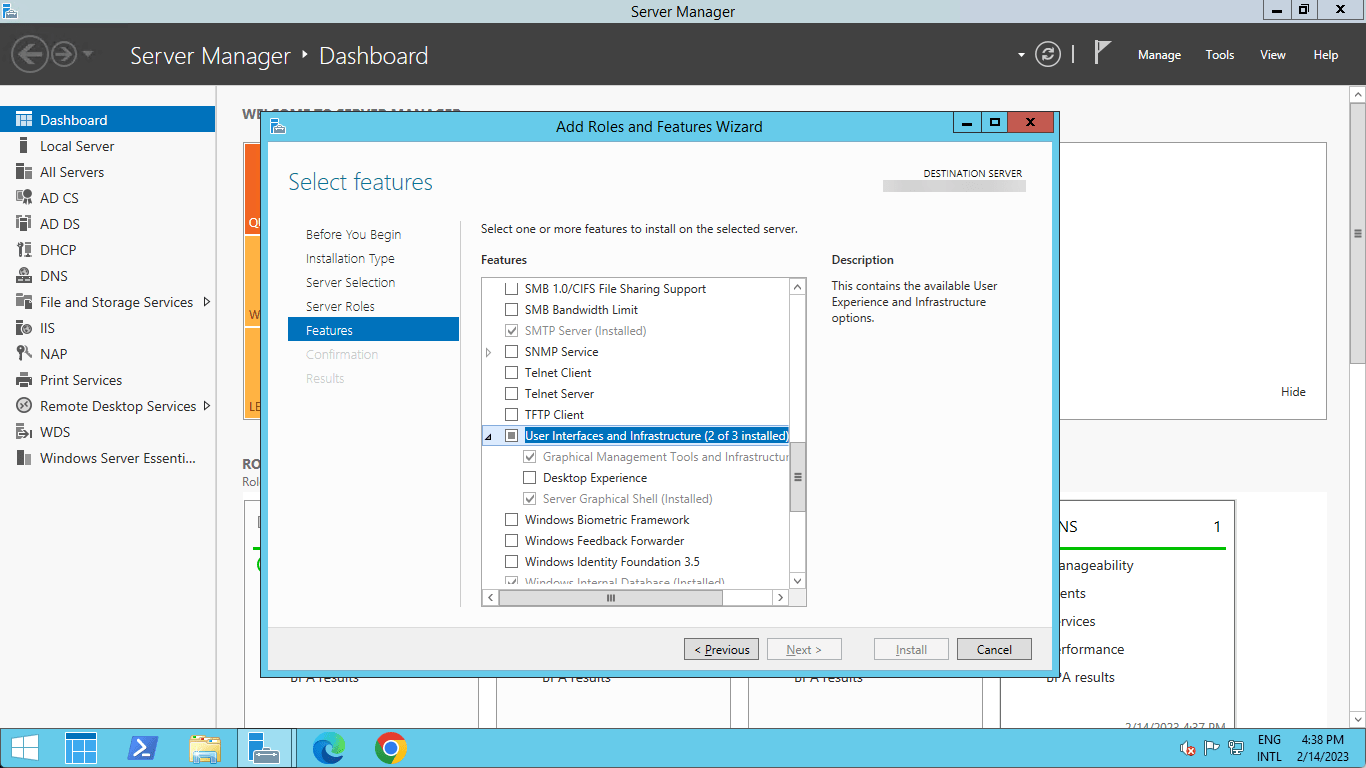Open the notifications flag

pyautogui.click(x=1102, y=54)
